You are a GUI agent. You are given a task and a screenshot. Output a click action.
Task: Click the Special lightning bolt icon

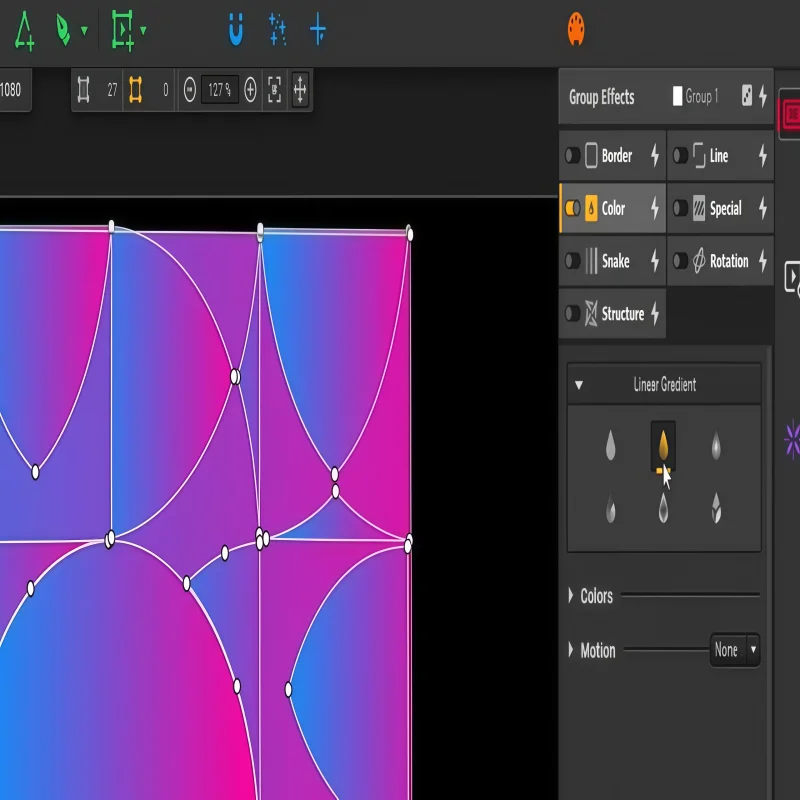pos(763,208)
